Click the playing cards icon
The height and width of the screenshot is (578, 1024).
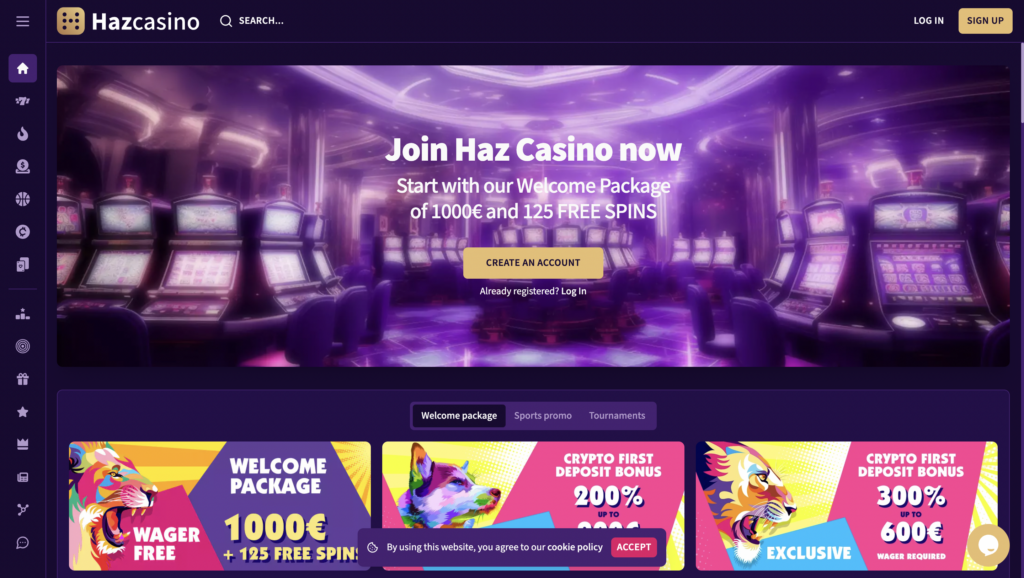(x=23, y=265)
